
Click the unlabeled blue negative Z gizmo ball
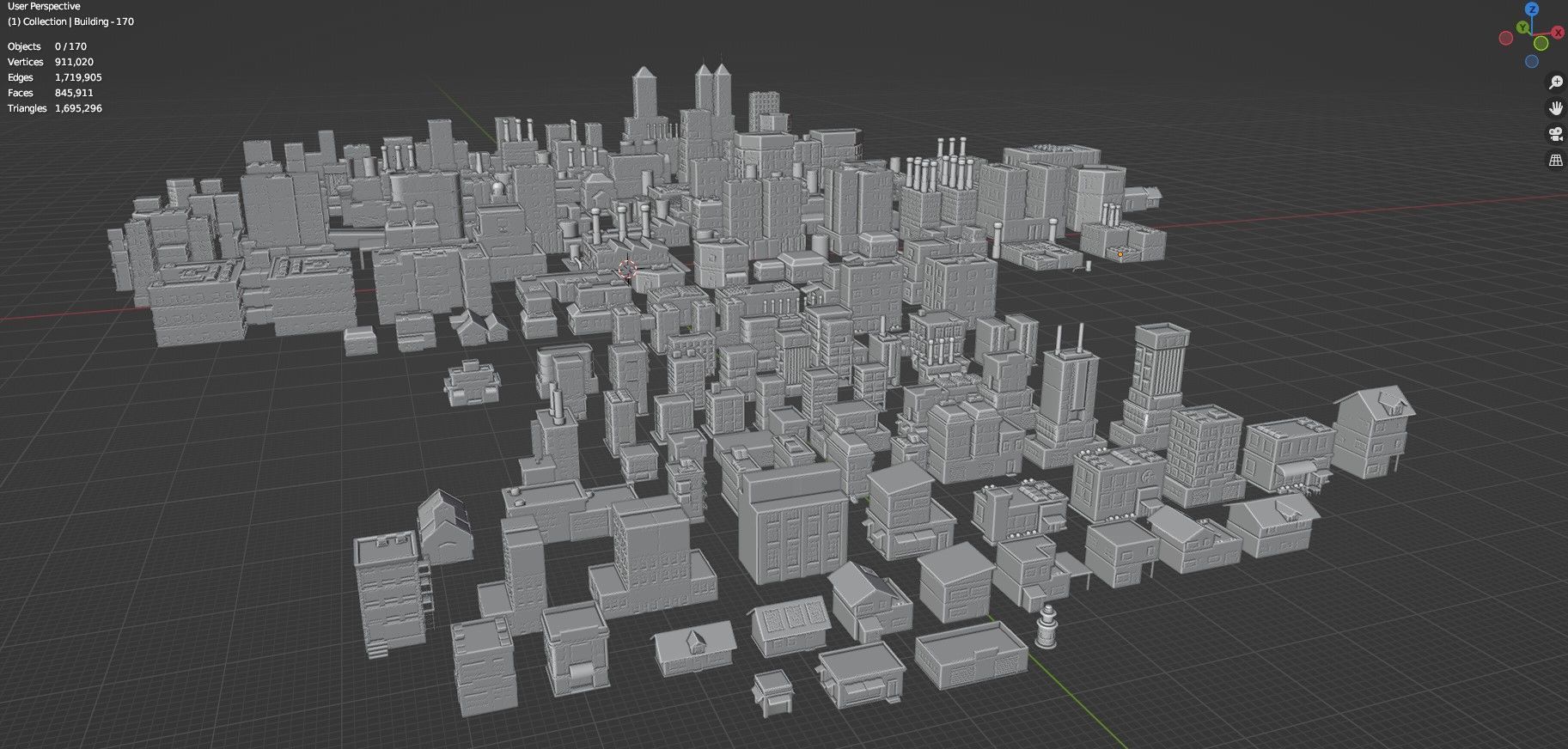[x=1532, y=61]
